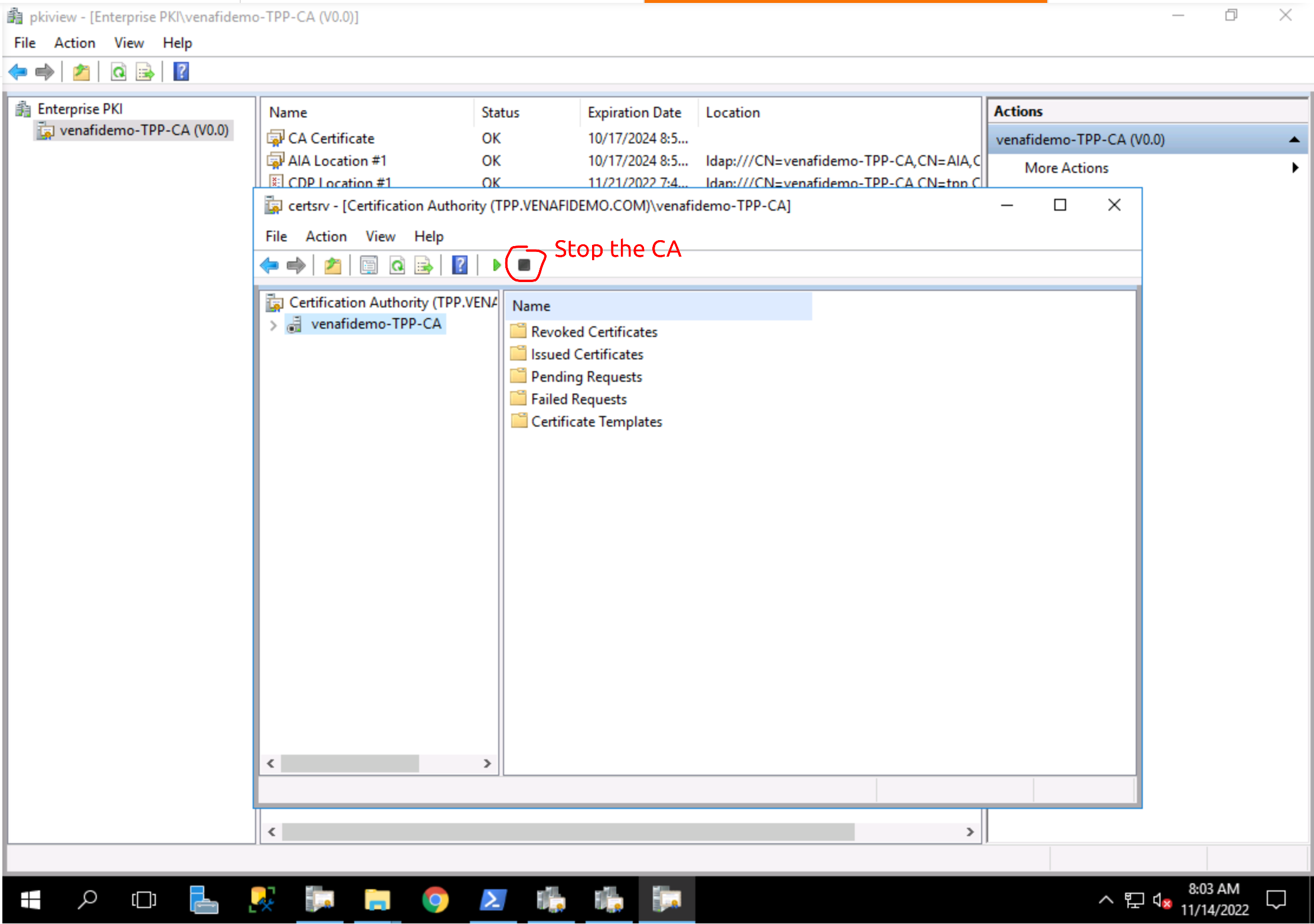Click the Properties icon in certsrv toolbar
The width and height of the screenshot is (1314, 924).
(369, 266)
